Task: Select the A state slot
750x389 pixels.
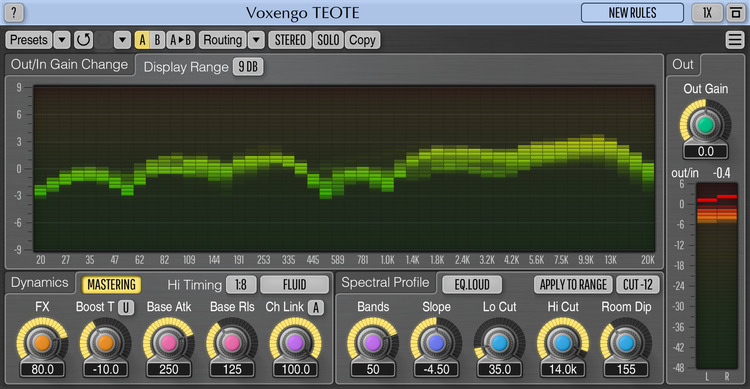Action: tap(142, 40)
